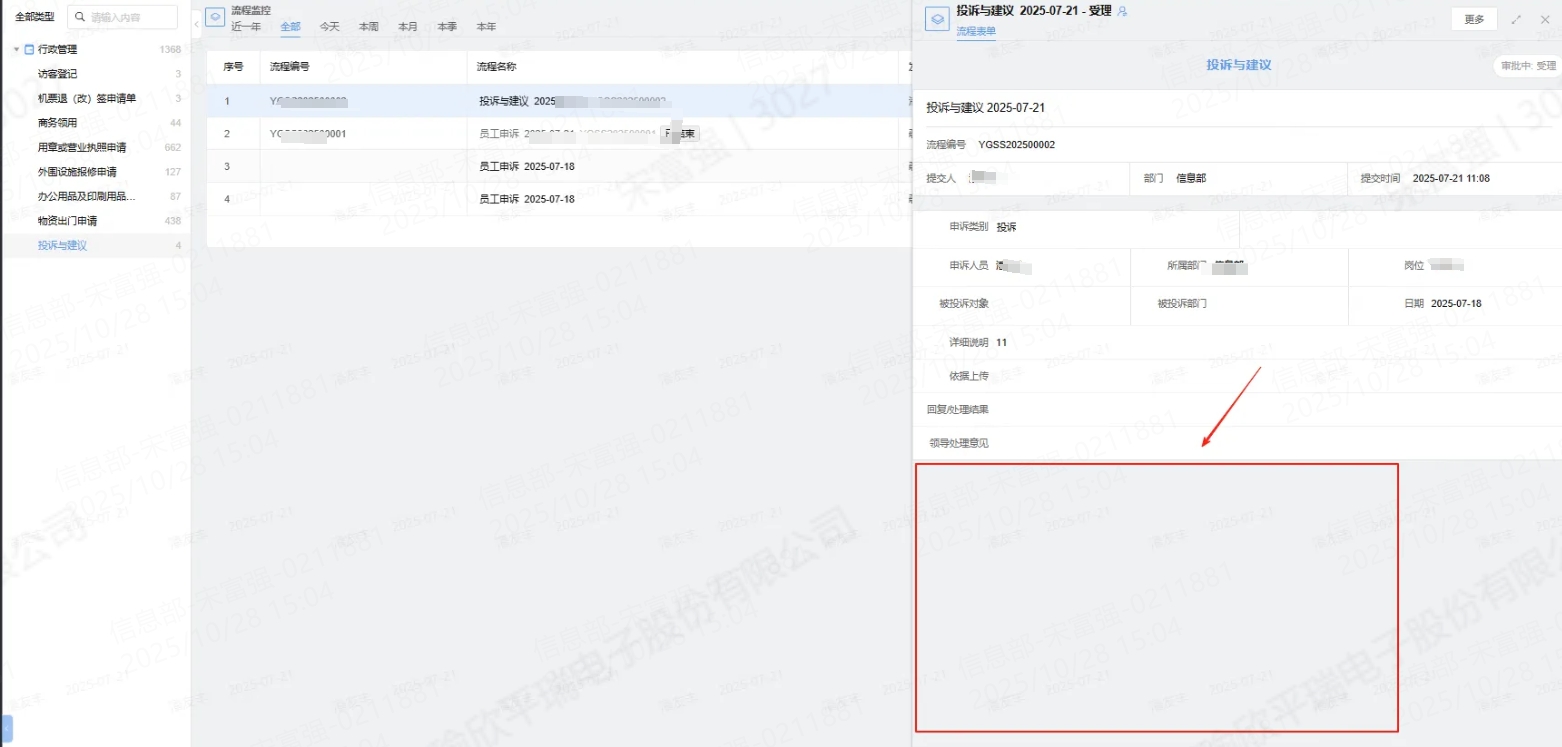
Task: Click the 流程监控 module icon
Action: [x=214, y=19]
